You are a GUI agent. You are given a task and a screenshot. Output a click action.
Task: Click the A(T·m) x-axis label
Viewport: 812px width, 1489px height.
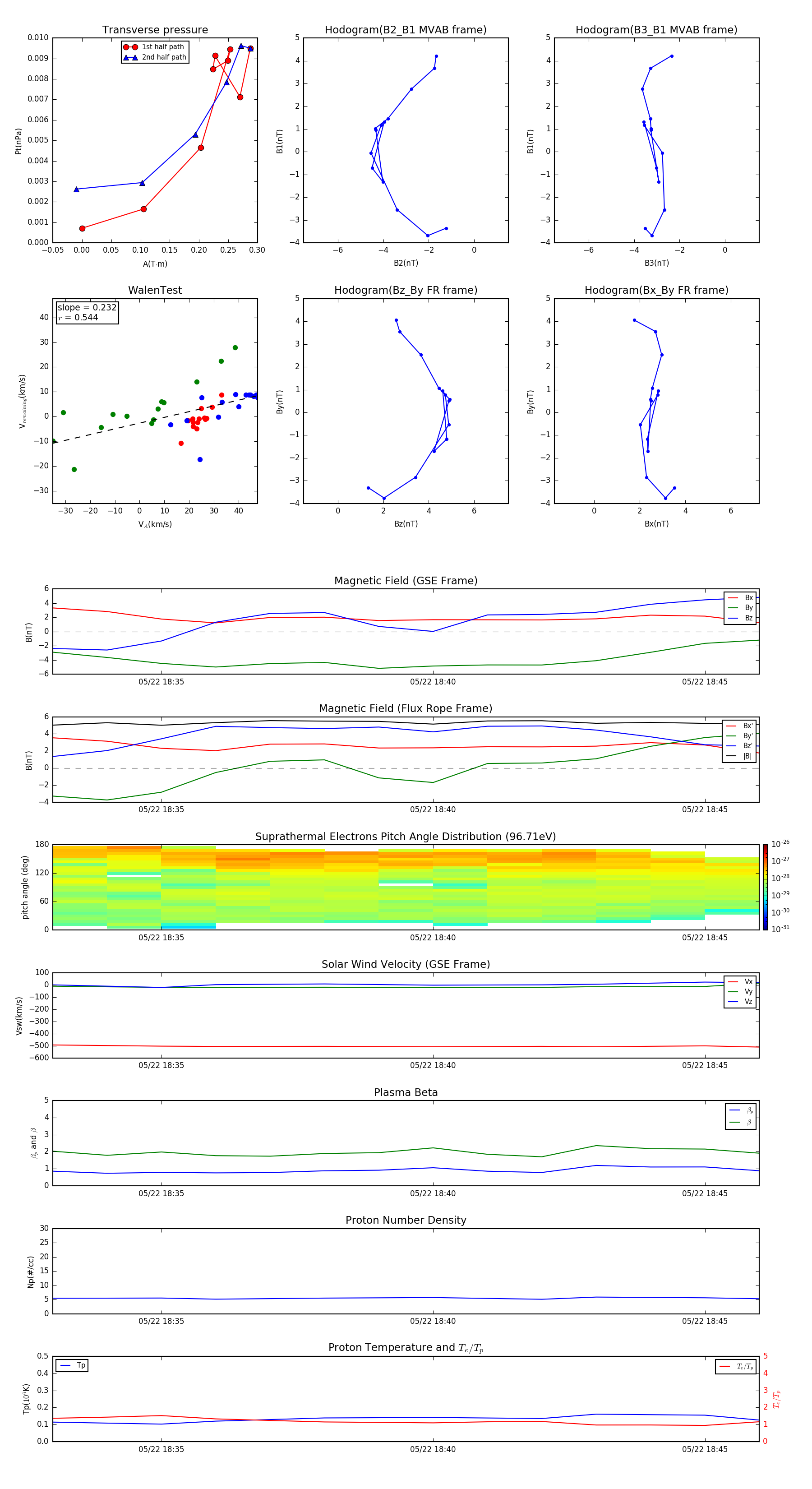coord(155,264)
